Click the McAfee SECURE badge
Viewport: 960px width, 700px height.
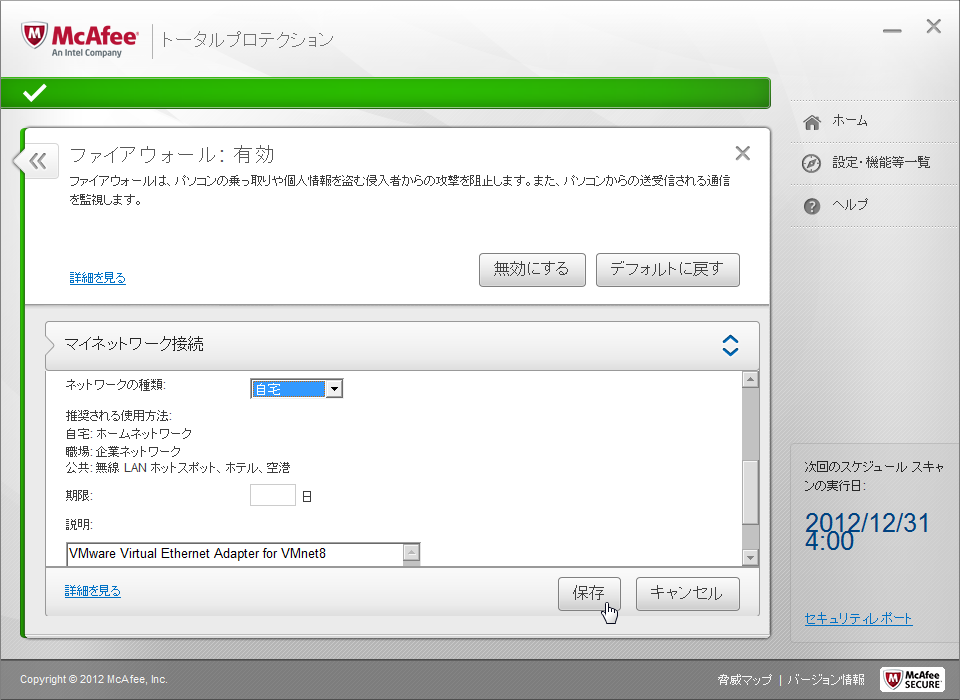coord(912,679)
